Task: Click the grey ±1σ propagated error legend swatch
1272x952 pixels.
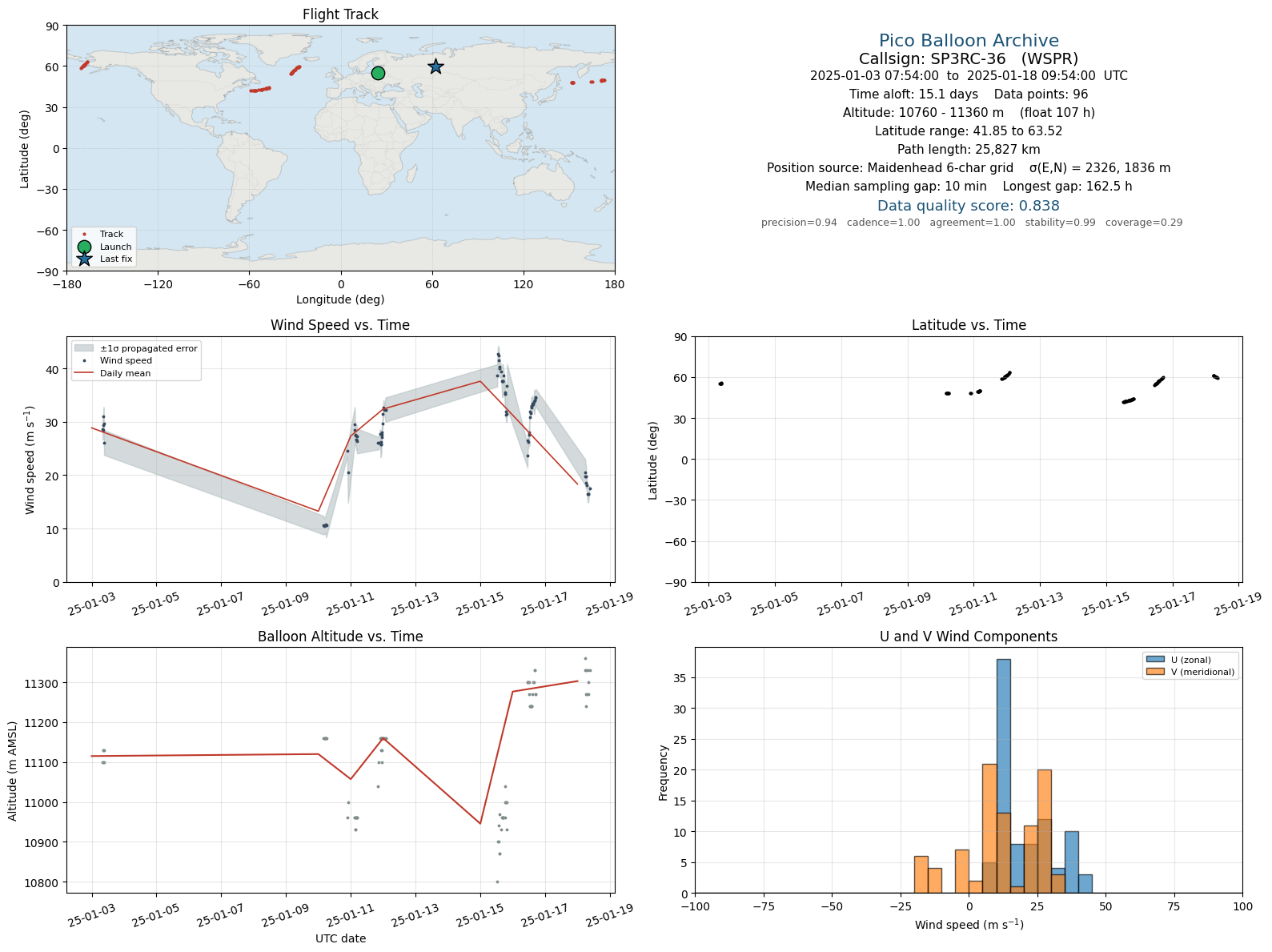Action: pyautogui.click(x=84, y=348)
